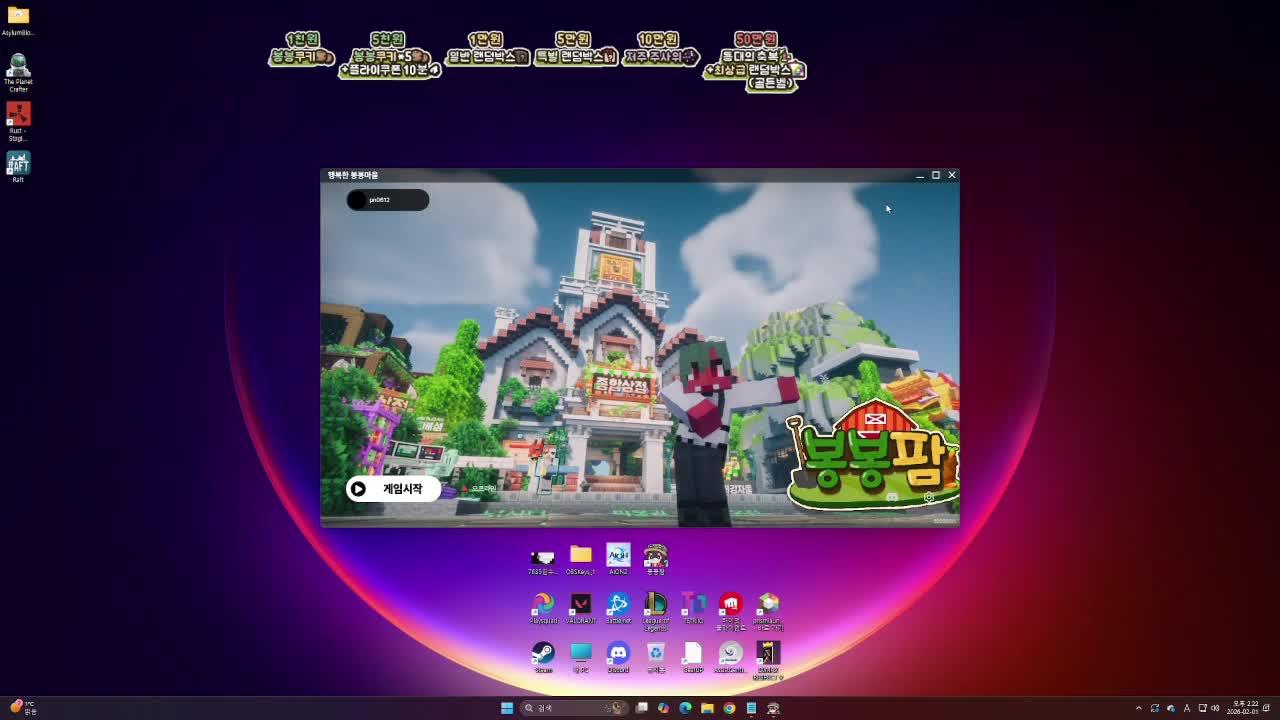Open Microsoft Edge from the taskbar
Screen dimensions: 1280x720
click(685, 708)
